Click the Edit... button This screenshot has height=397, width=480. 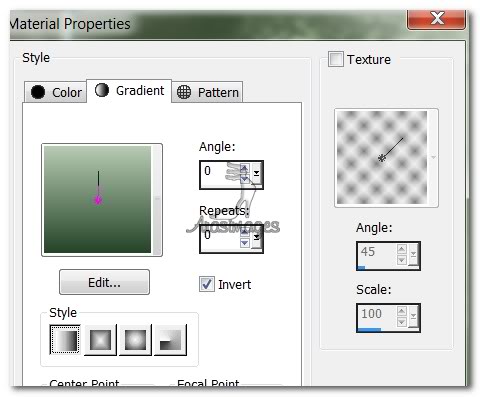coord(104,282)
